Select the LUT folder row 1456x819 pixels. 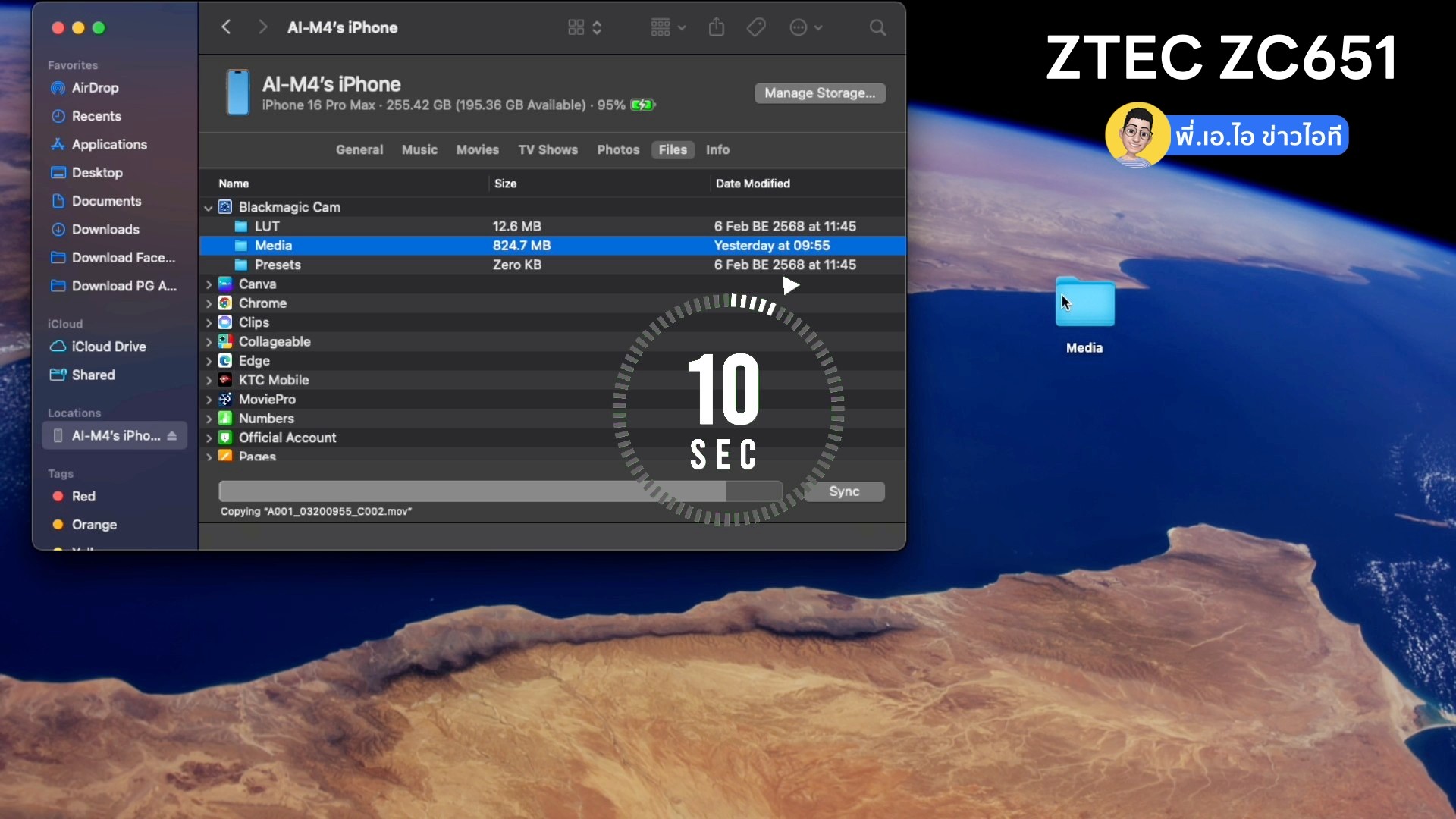pos(552,226)
